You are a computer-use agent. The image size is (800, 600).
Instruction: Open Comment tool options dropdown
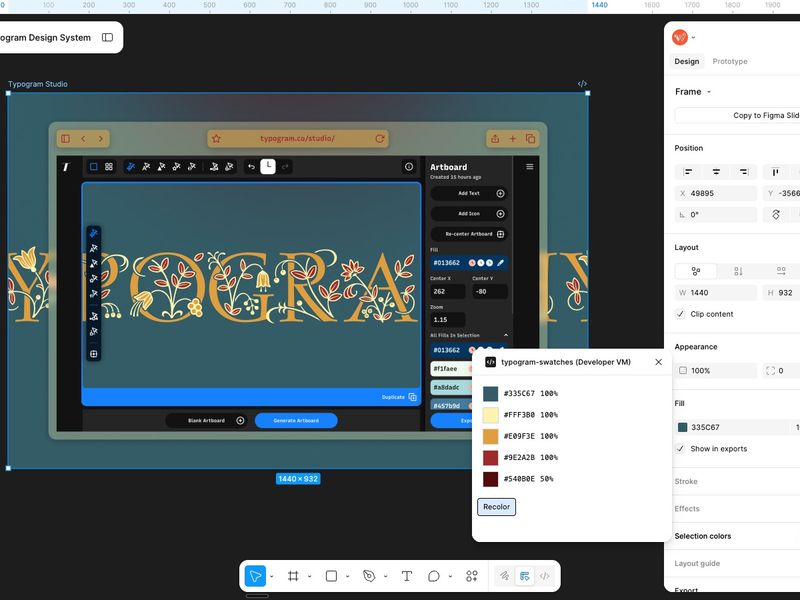point(450,577)
